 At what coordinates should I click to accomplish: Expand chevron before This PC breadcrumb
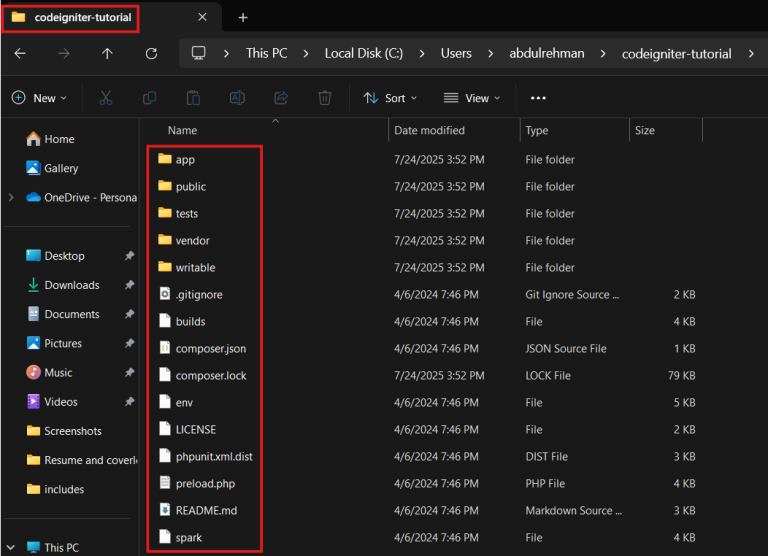click(226, 53)
